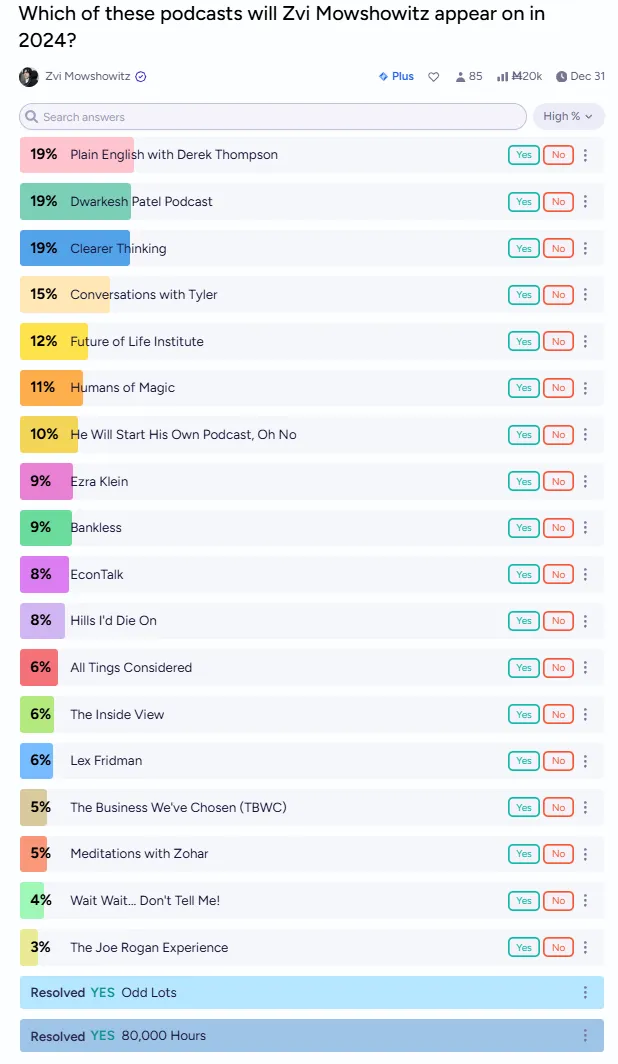The image size is (618, 1064).
Task: Click the Future of Life Institute probability bar
Action: tap(54, 342)
